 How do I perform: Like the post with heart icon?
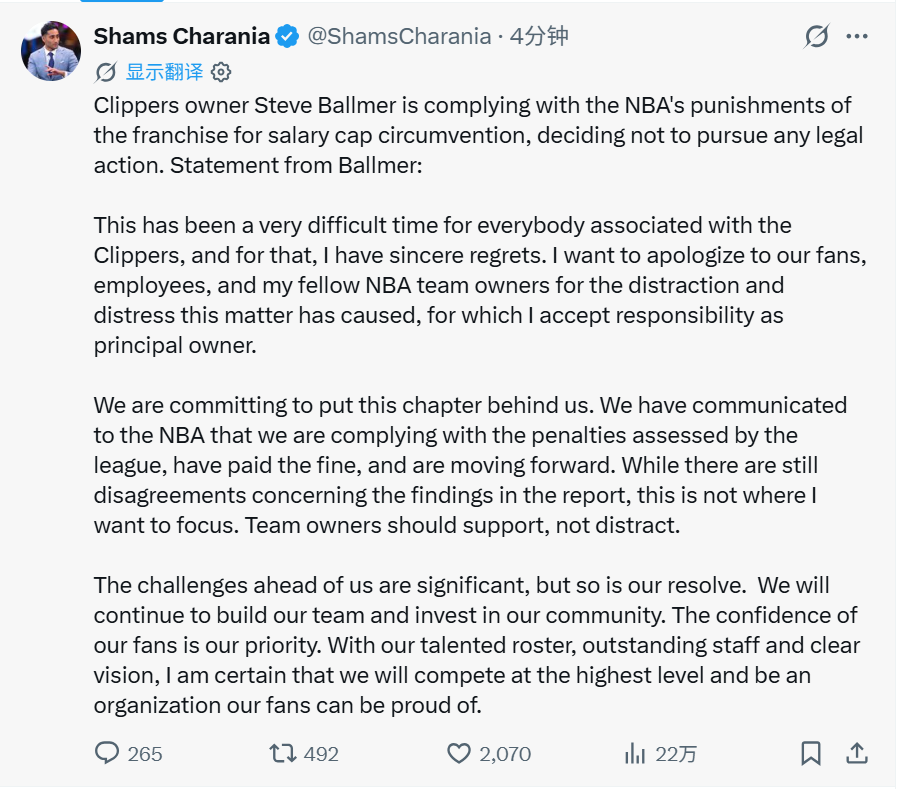click(x=459, y=754)
